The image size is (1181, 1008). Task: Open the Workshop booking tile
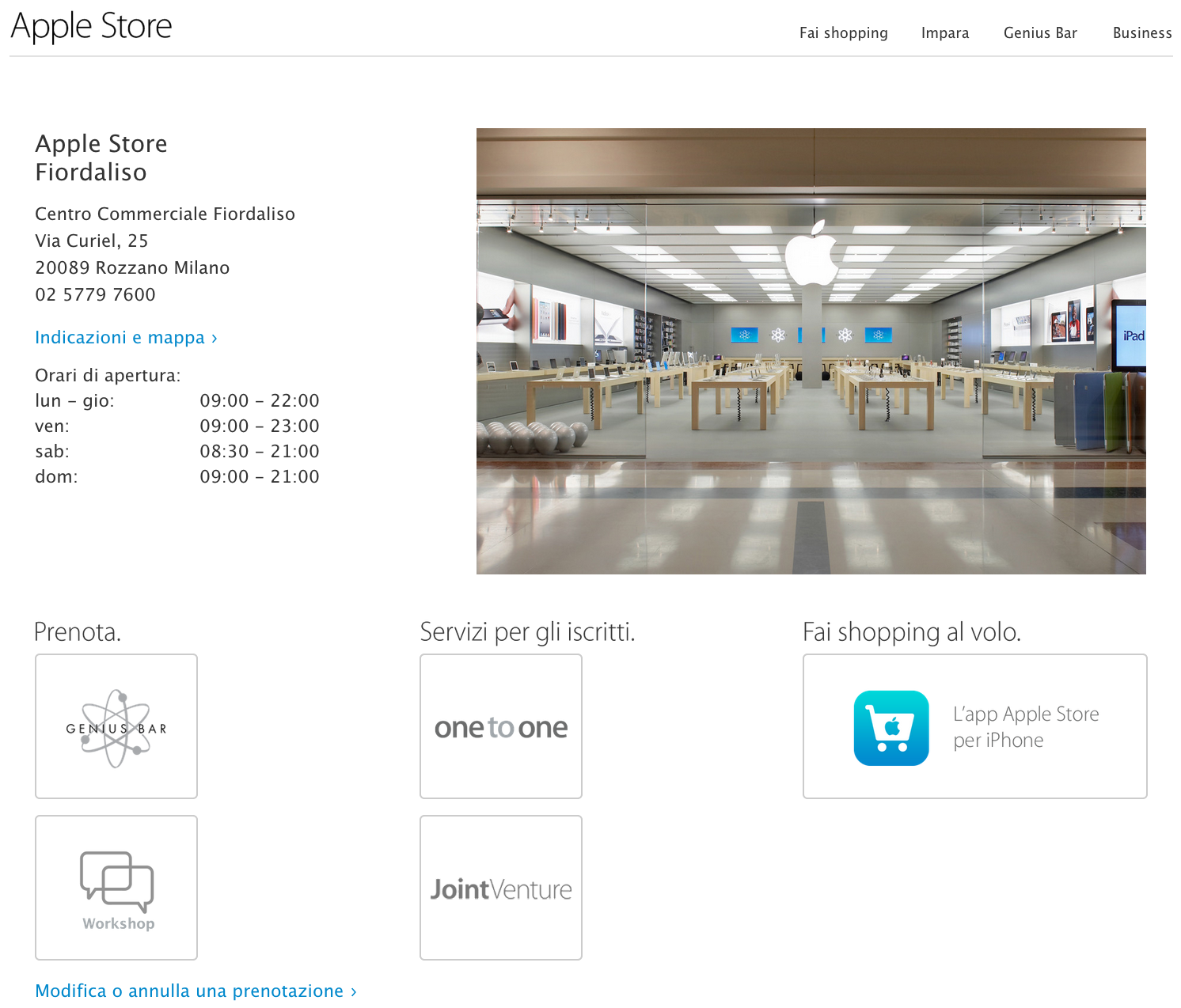click(116, 888)
